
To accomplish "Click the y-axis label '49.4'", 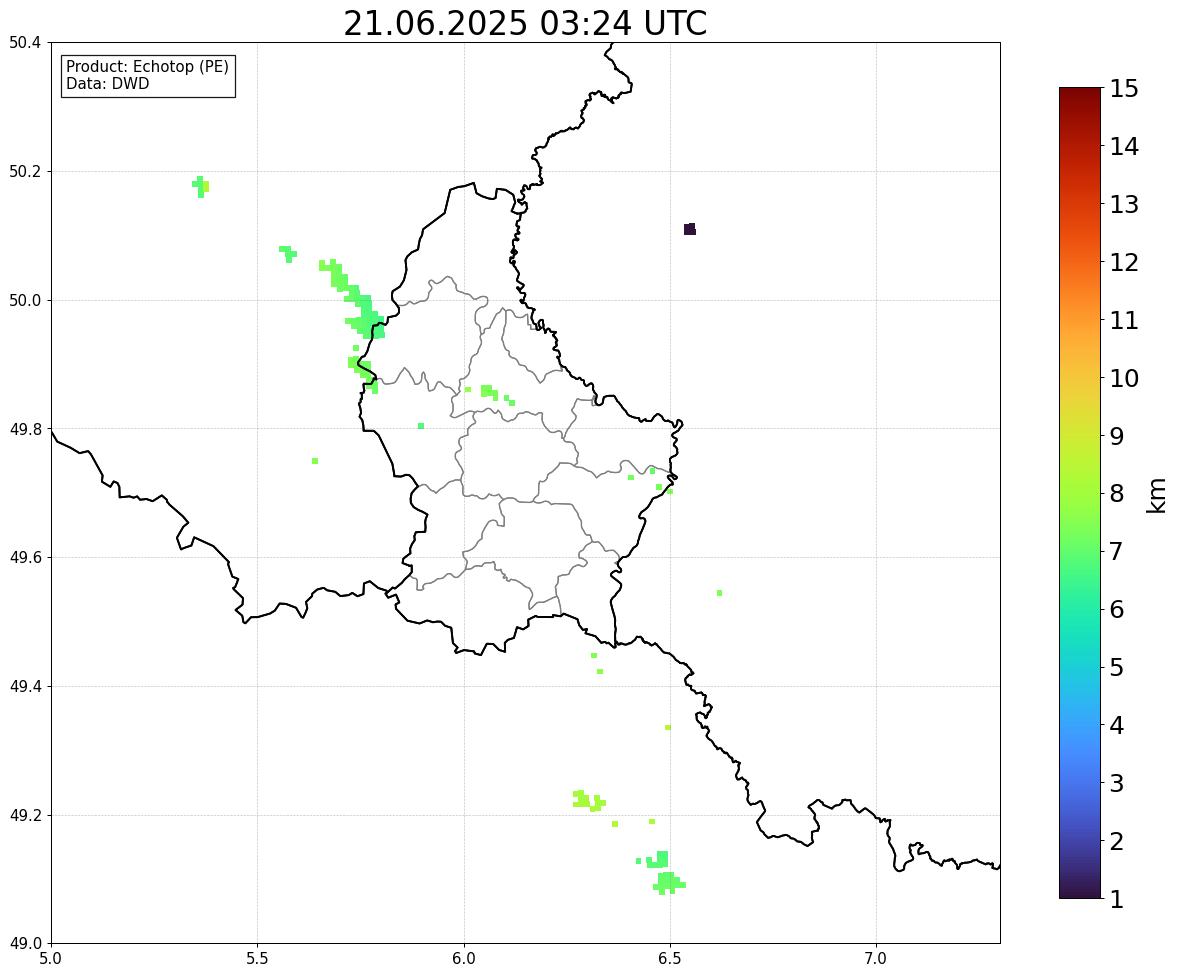I will tap(25, 686).
